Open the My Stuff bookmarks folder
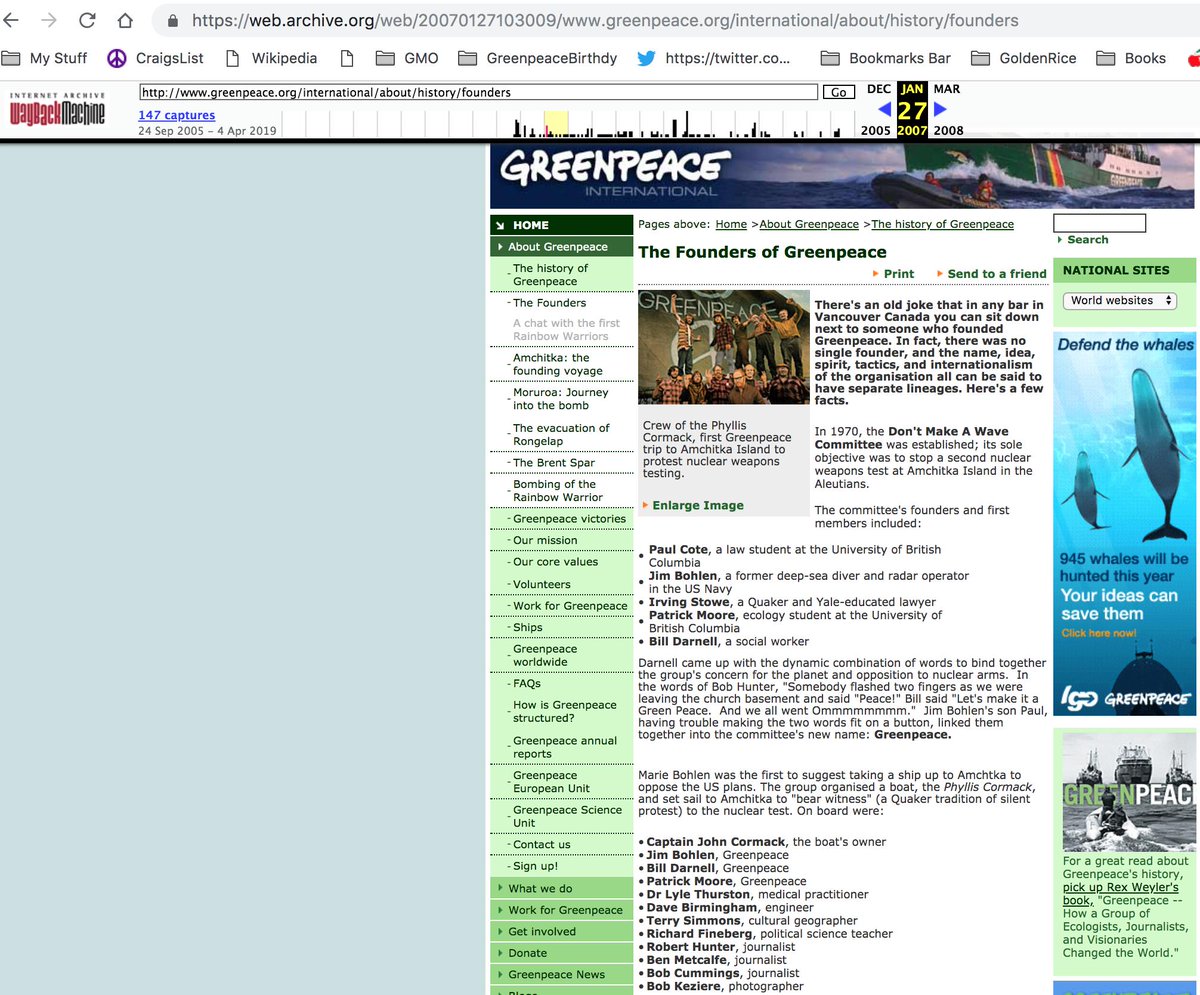The width and height of the screenshot is (1200, 995). click(x=45, y=58)
